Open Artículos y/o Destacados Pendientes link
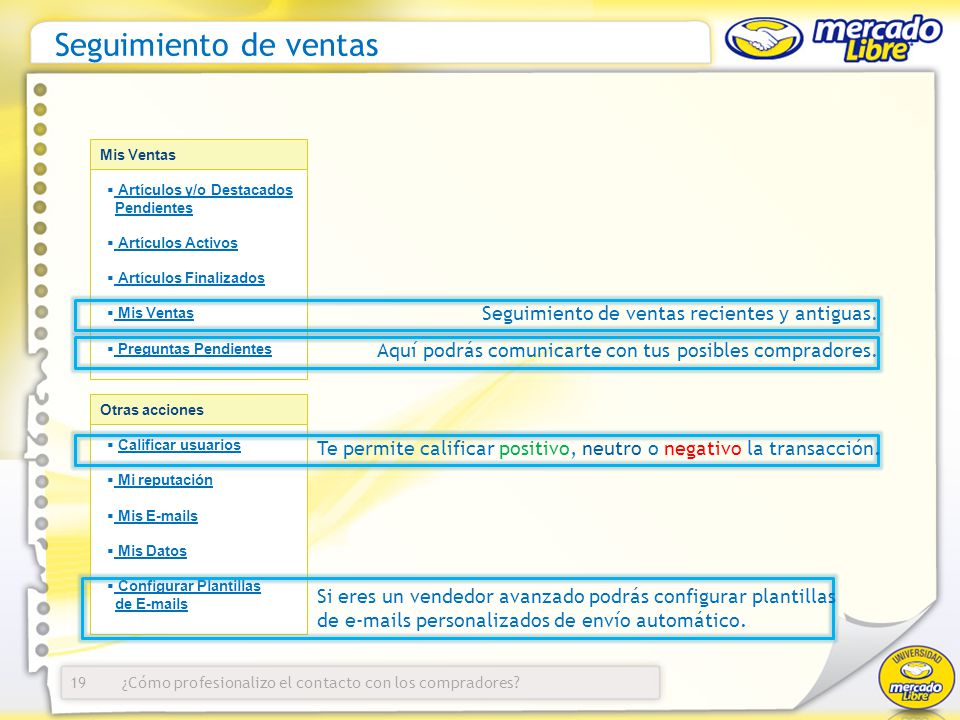The image size is (960, 720). tap(203, 199)
